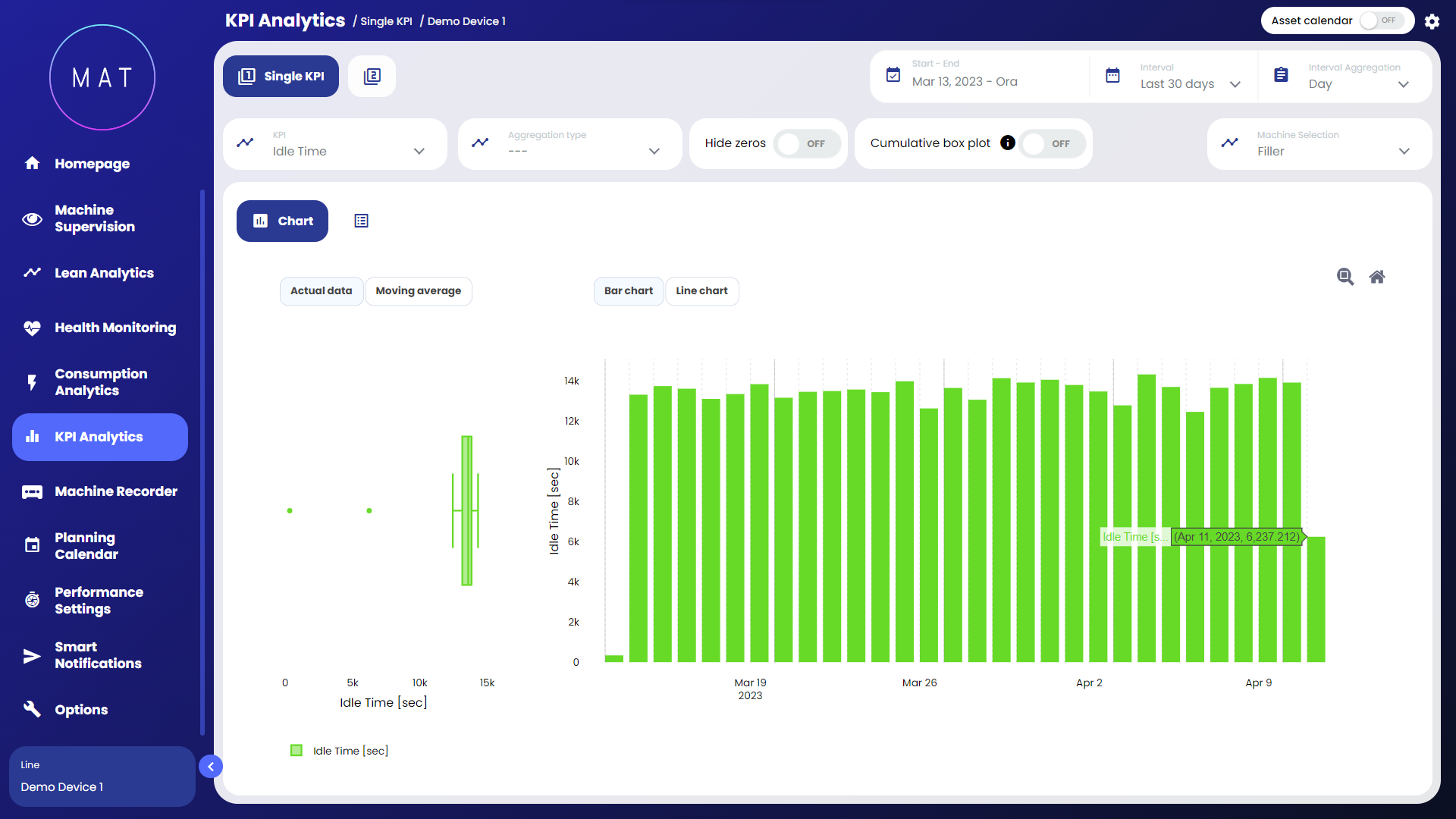Open settings gear icon
The width and height of the screenshot is (1456, 819).
click(x=1432, y=21)
